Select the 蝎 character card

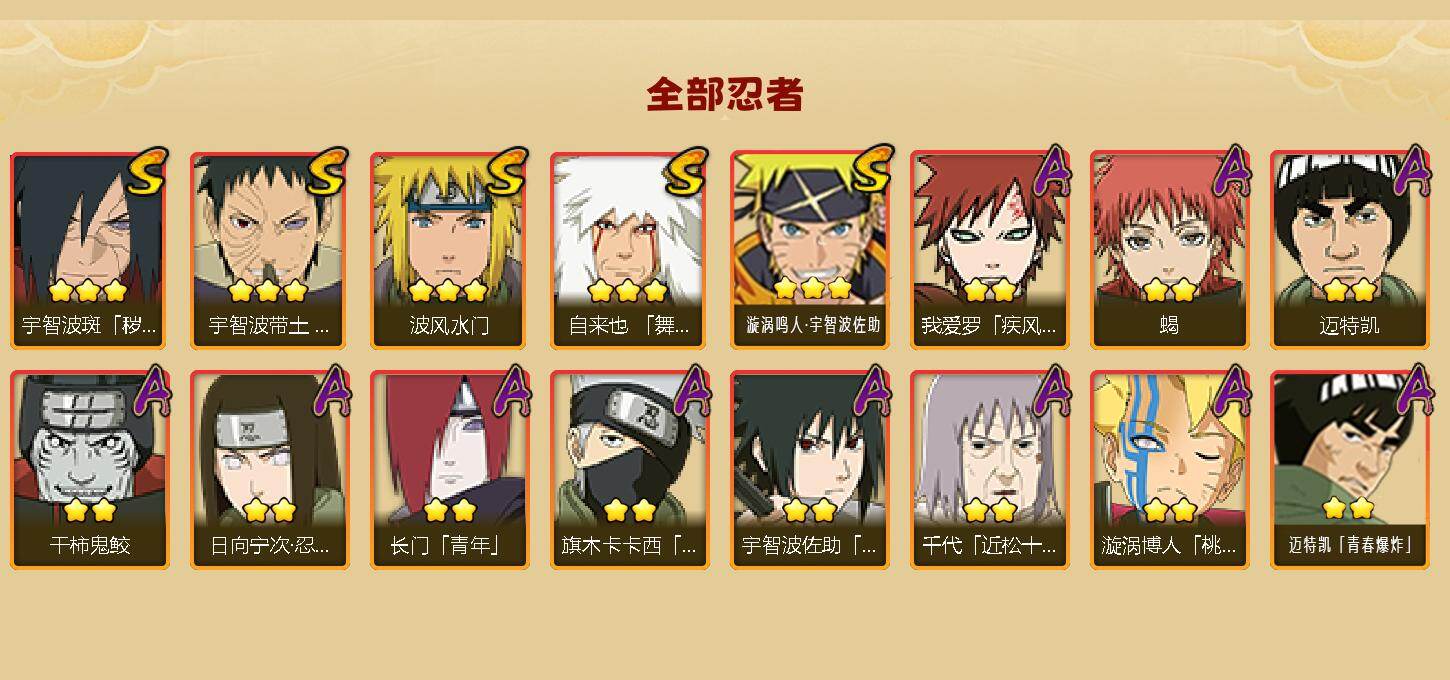[x=1170, y=250]
